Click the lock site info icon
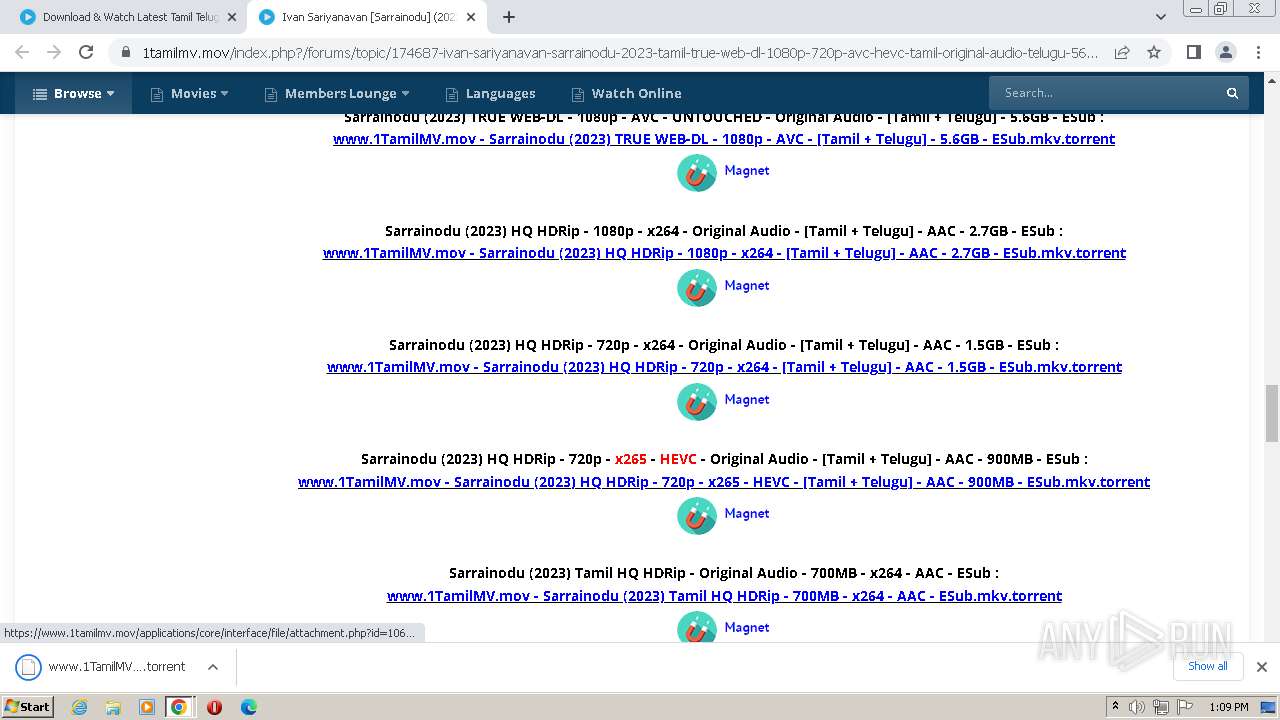The height and width of the screenshot is (720, 1280). click(x=126, y=52)
